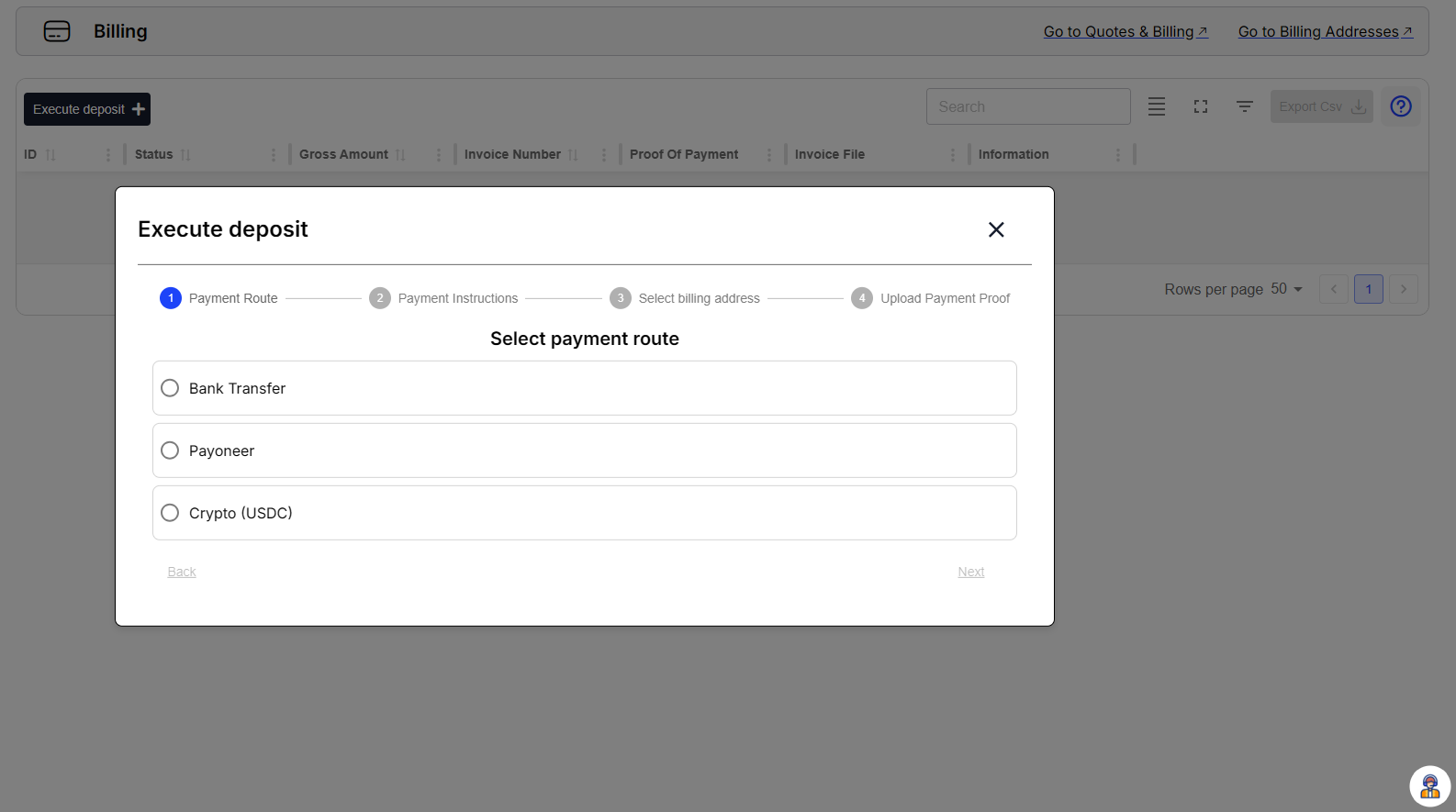This screenshot has height=812, width=1456.
Task: Open the Status column options menu
Action: pos(274,155)
